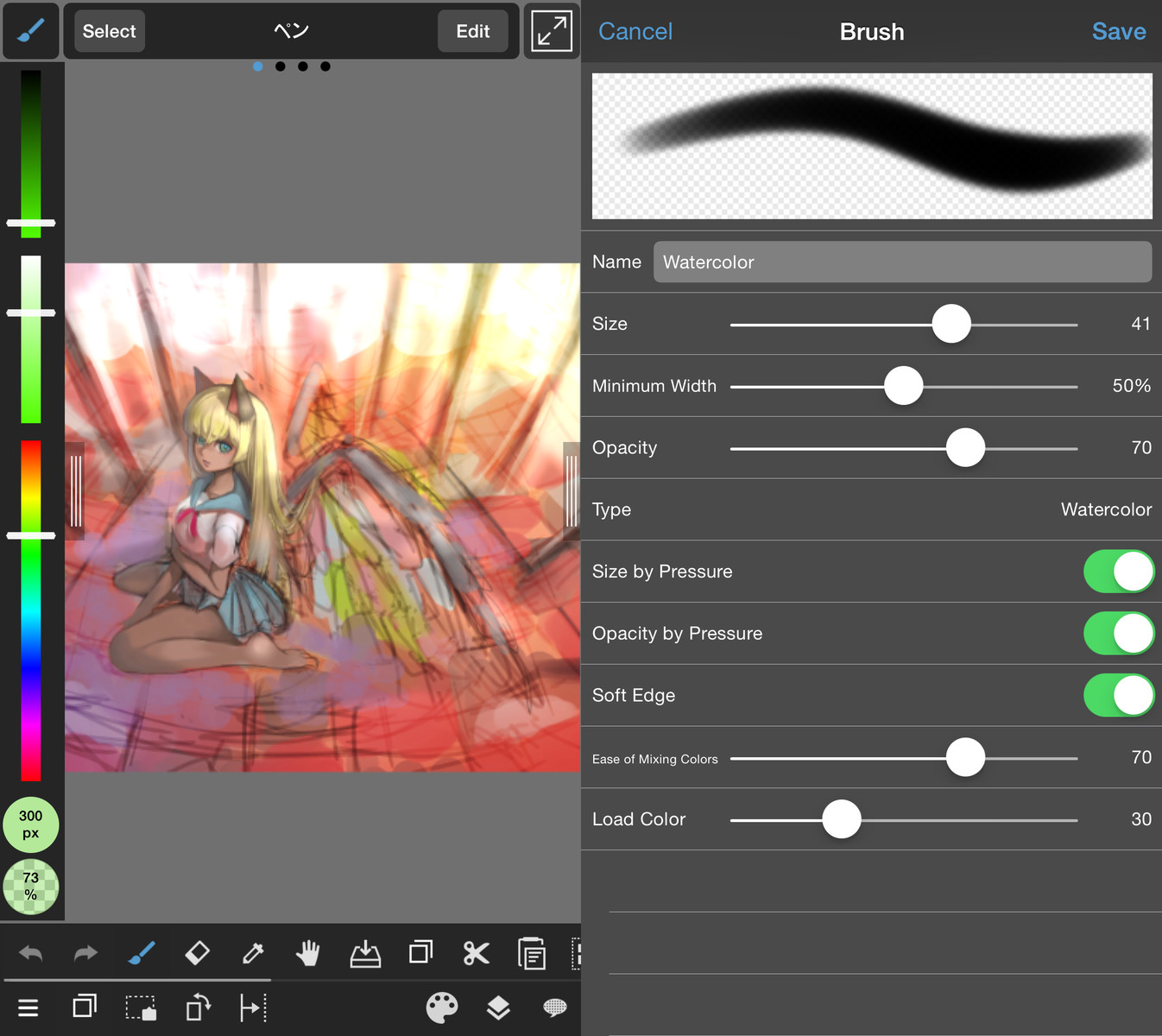1162x1036 pixels.
Task: Toggle the Soft Edge switch
Action: (1118, 696)
